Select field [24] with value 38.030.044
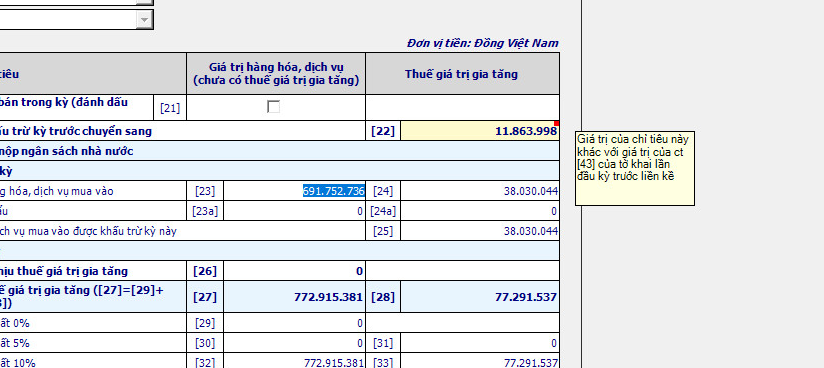Image resolution: width=824 pixels, height=368 pixels. tap(479, 191)
